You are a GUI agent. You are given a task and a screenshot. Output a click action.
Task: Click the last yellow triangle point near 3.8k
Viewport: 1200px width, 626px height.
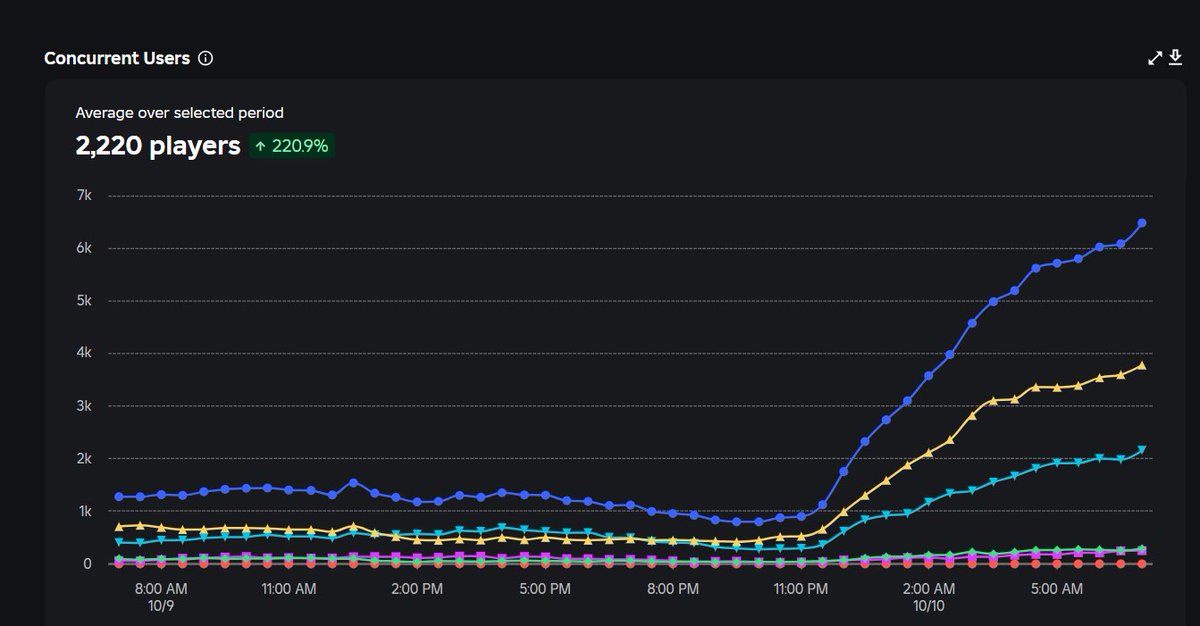(1142, 365)
